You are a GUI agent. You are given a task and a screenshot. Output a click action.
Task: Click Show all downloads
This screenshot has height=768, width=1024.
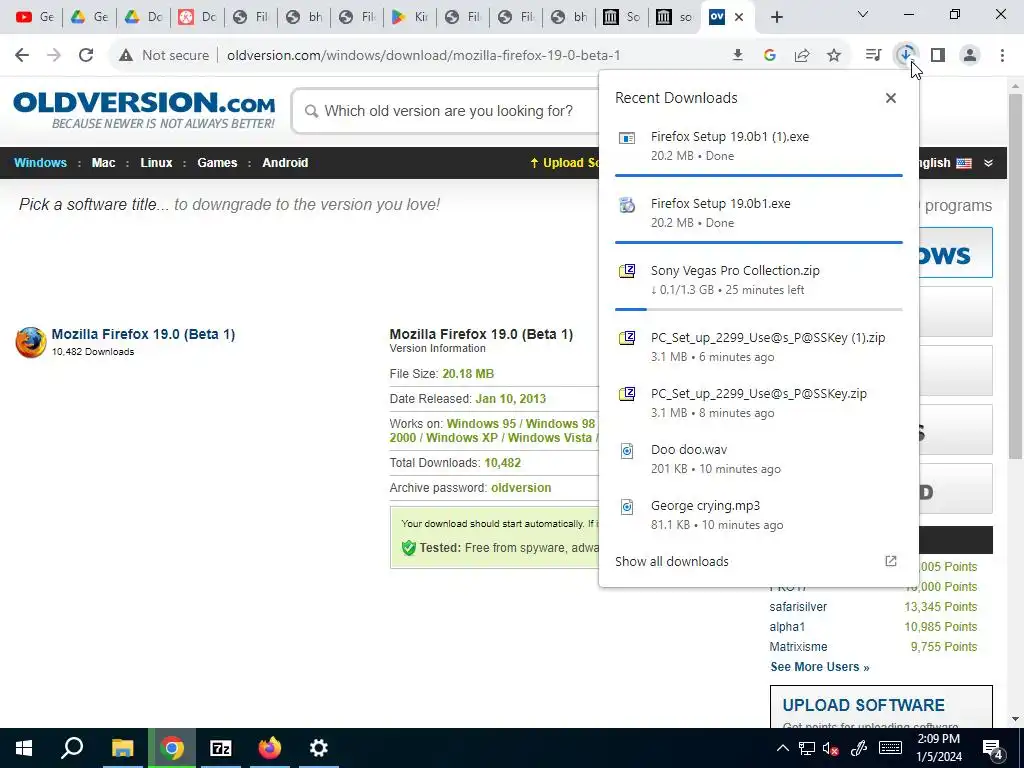click(671, 562)
